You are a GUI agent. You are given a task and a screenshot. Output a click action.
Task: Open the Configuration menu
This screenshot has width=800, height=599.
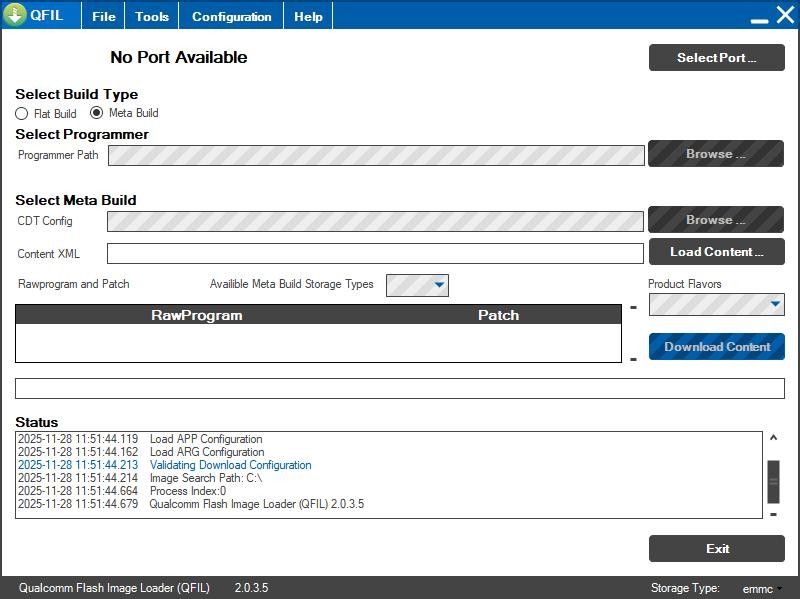coord(232,16)
